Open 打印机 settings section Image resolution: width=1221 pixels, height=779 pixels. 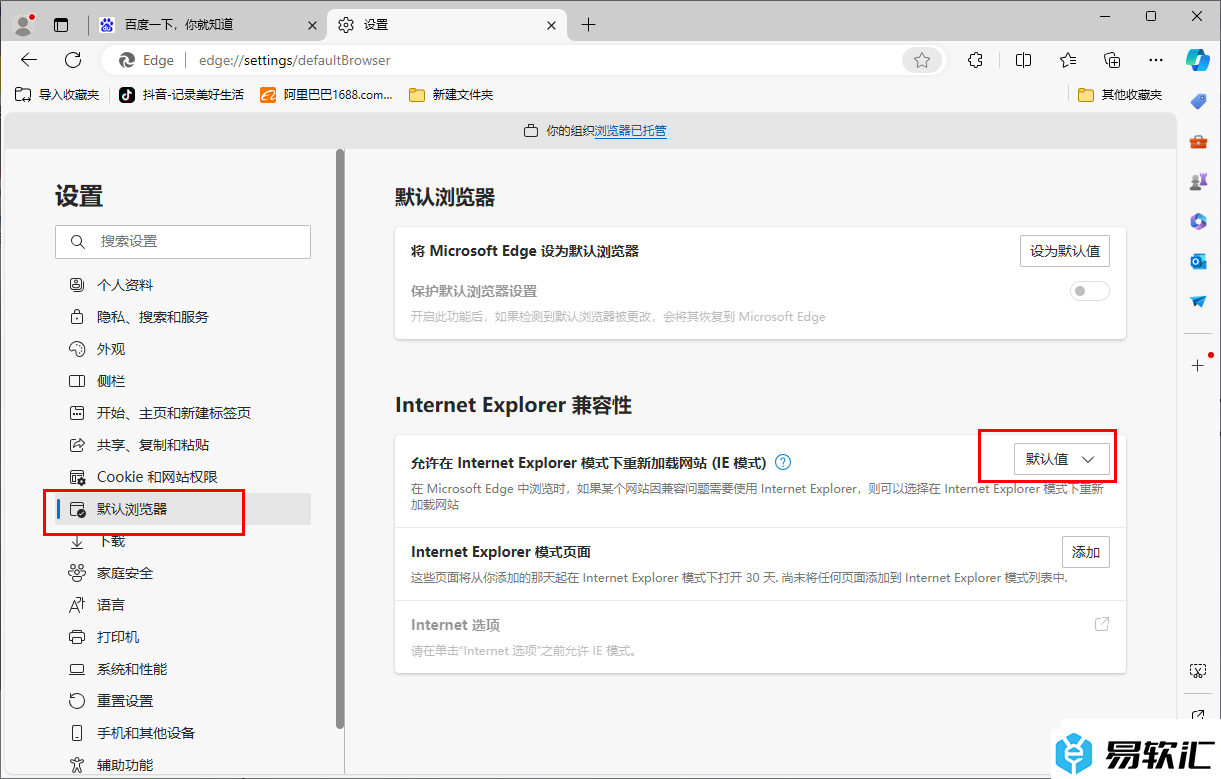coord(184,637)
